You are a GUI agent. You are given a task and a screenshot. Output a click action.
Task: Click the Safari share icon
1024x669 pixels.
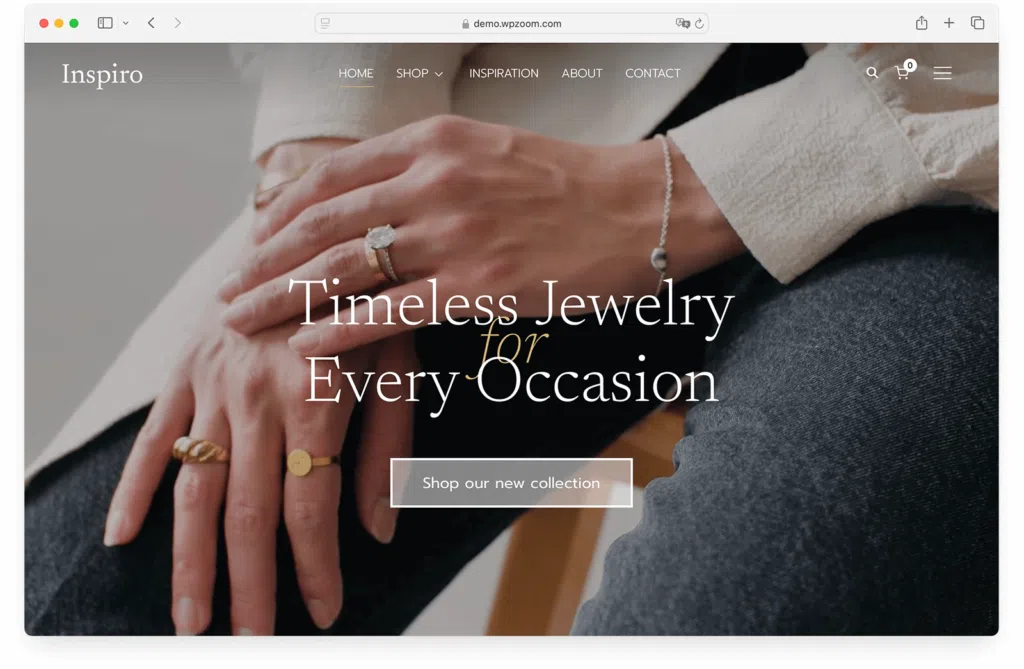coord(921,23)
